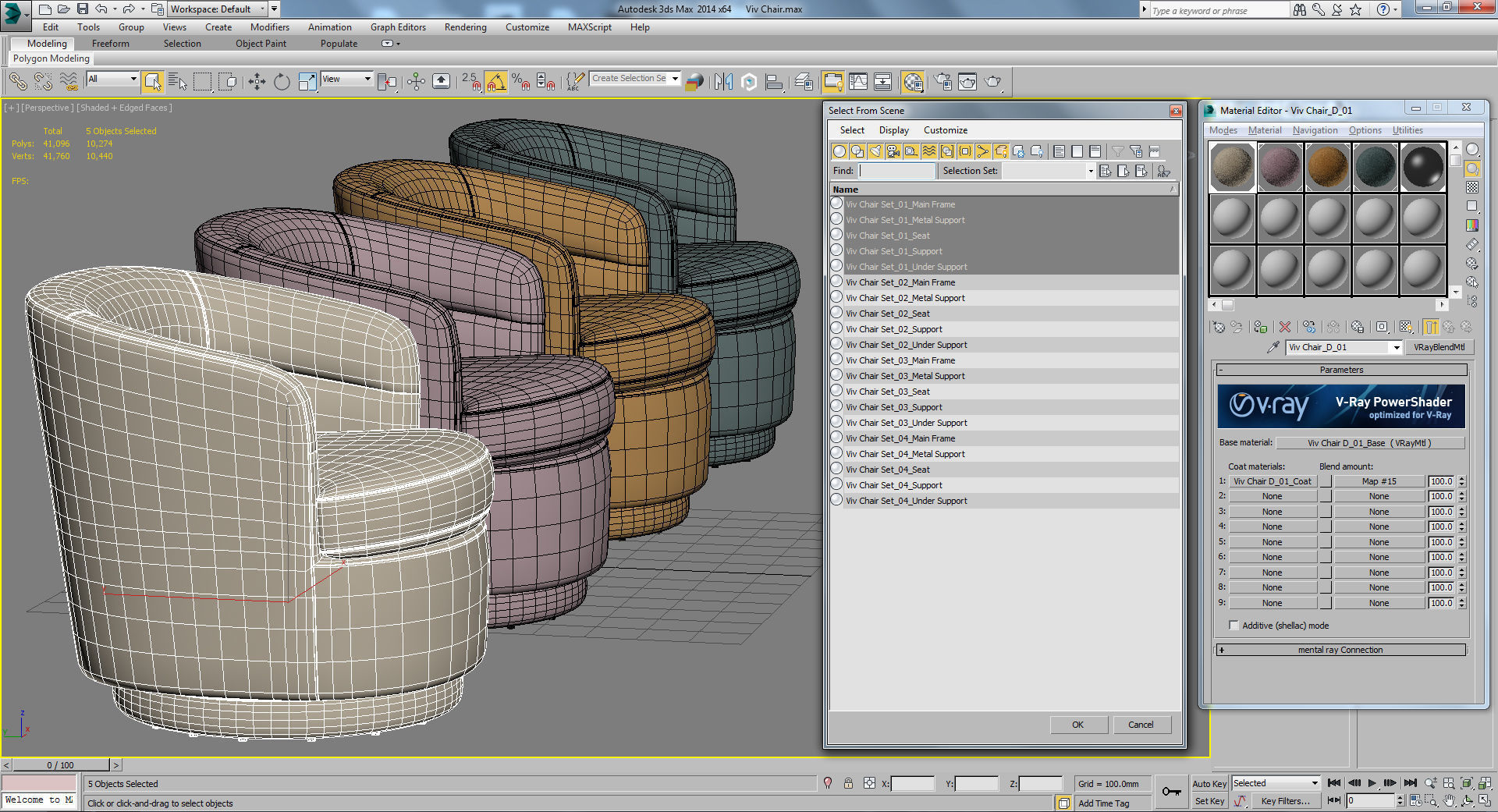
Task: Toggle Window/Crossing selection mode
Action: tap(228, 81)
